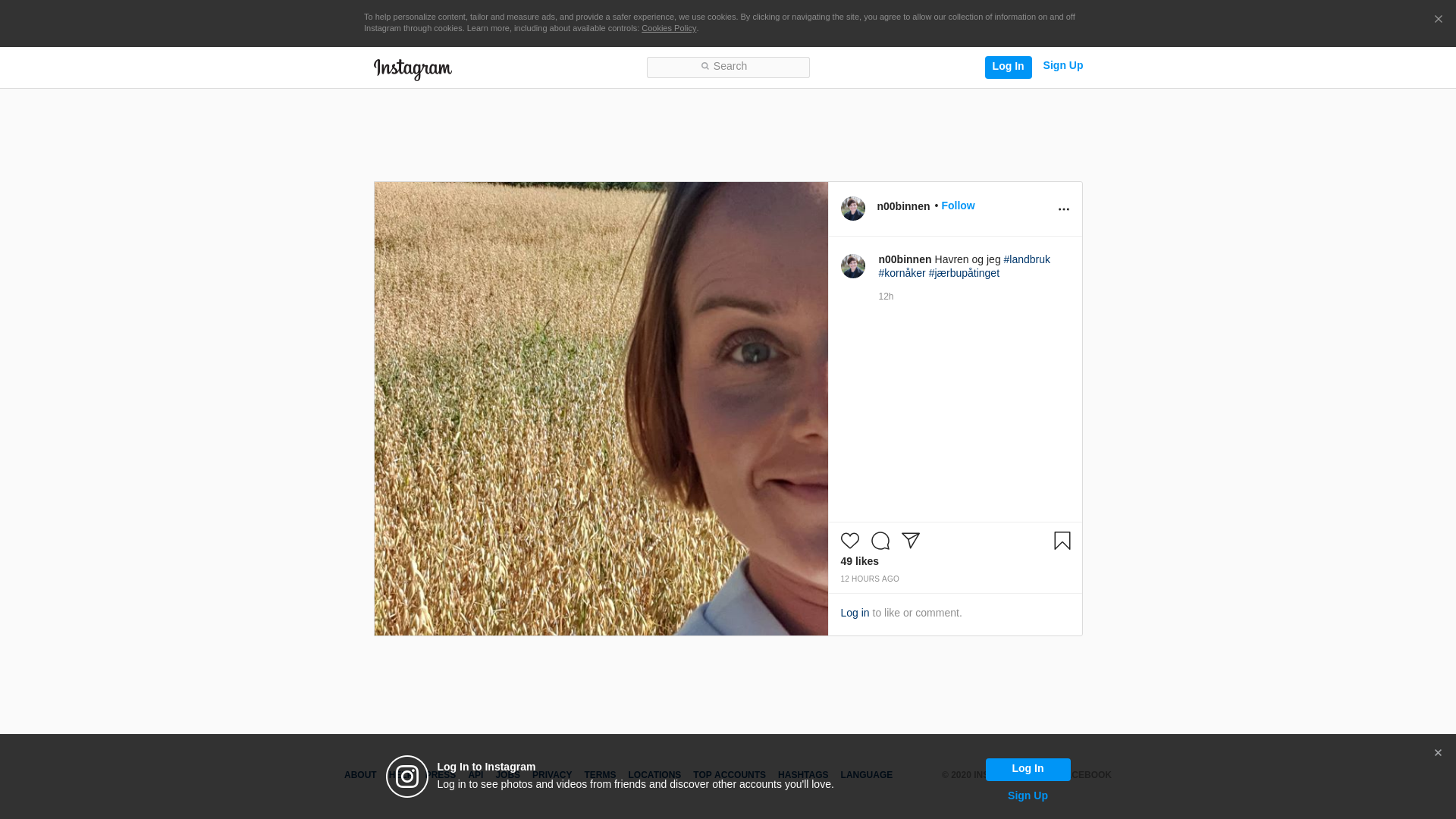Viewport: 1456px width, 819px height.
Task: Open TOP ACCOUNTS footer item
Action: tap(729, 775)
